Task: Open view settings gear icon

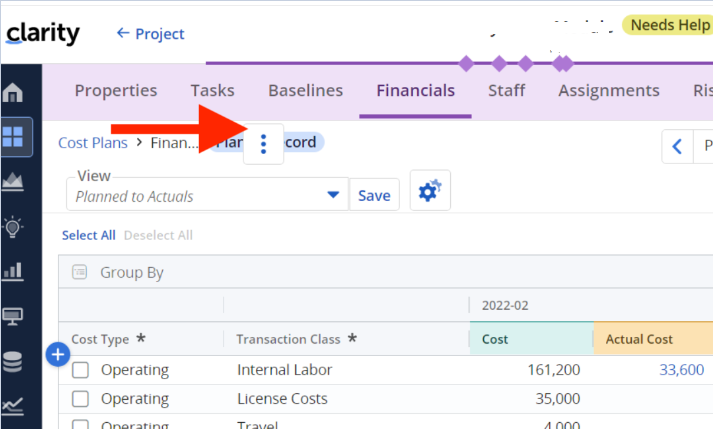Action: pos(430,191)
